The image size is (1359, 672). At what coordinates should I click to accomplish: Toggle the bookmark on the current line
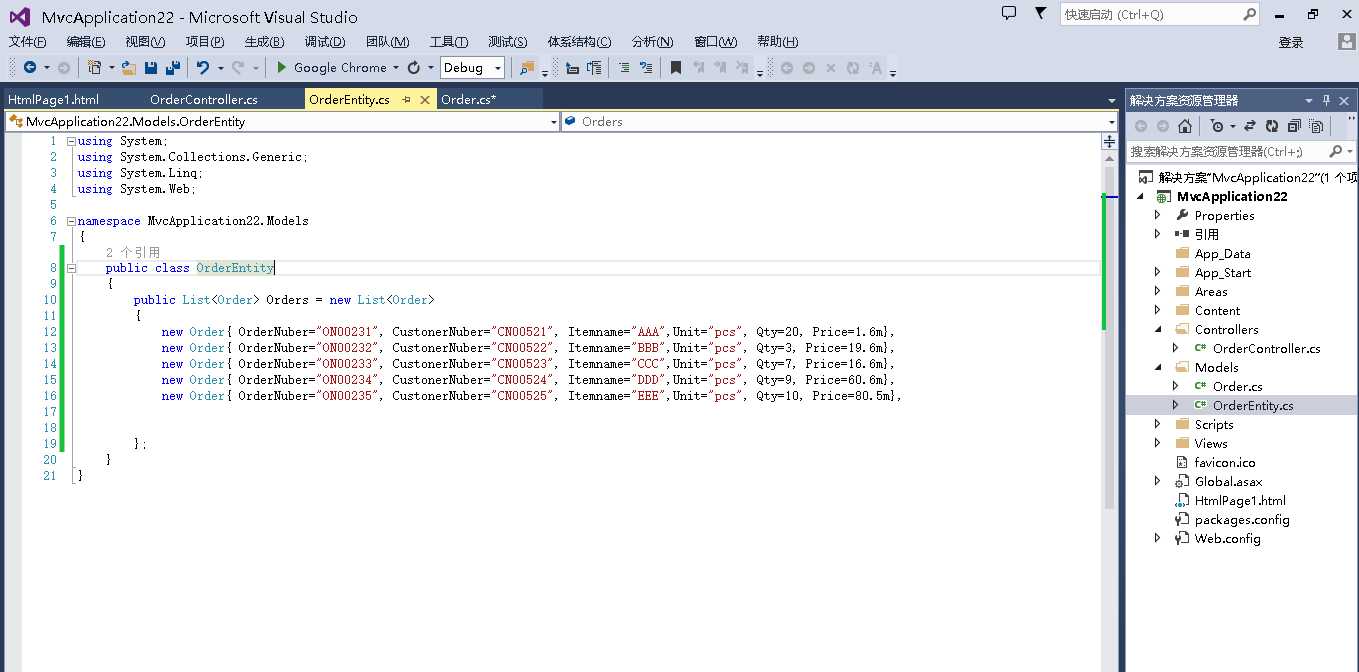click(676, 67)
